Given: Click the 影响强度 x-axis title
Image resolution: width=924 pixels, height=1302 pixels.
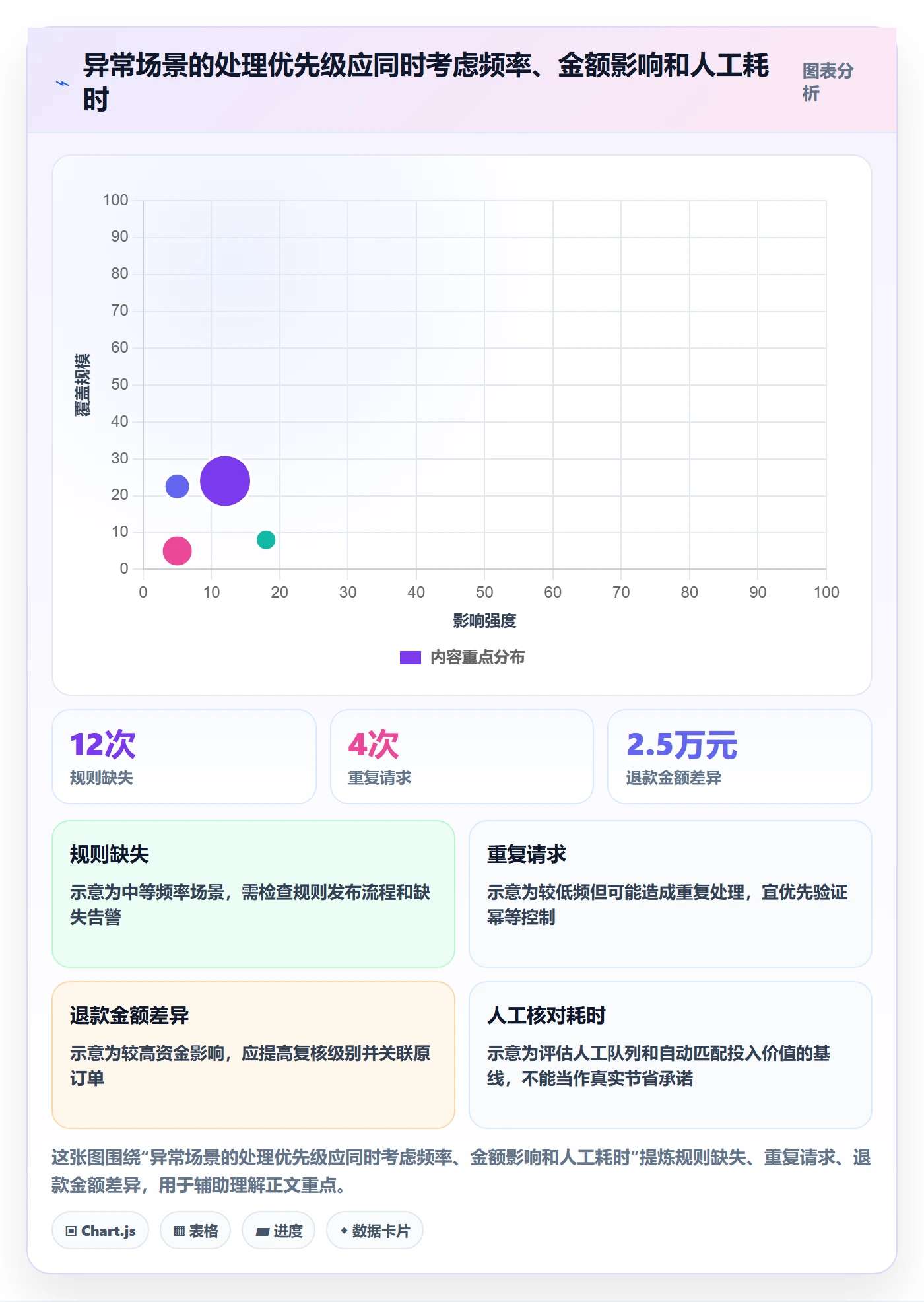Looking at the screenshot, I should click(484, 621).
